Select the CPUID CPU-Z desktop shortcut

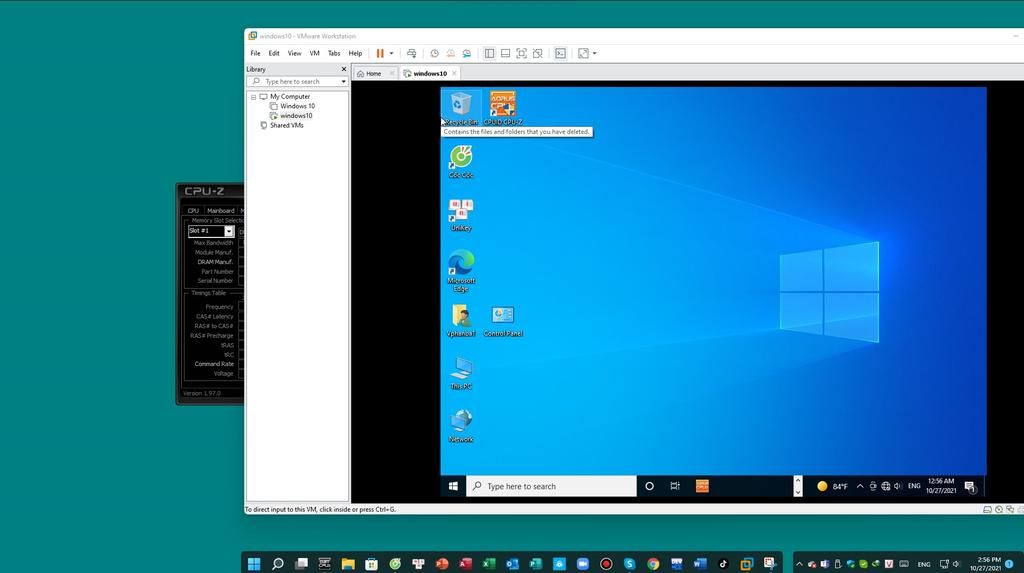(x=503, y=108)
